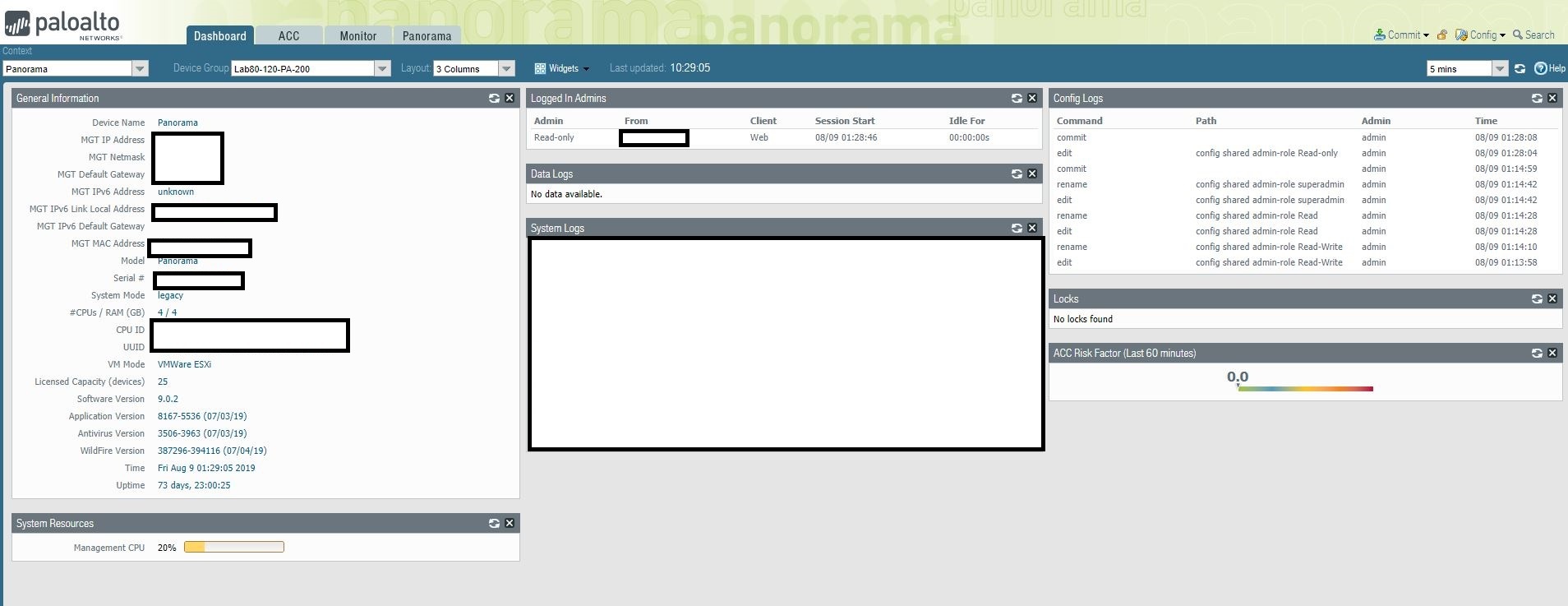Click the Idle For column header
This screenshot has height=606, width=1568.
[966, 121]
